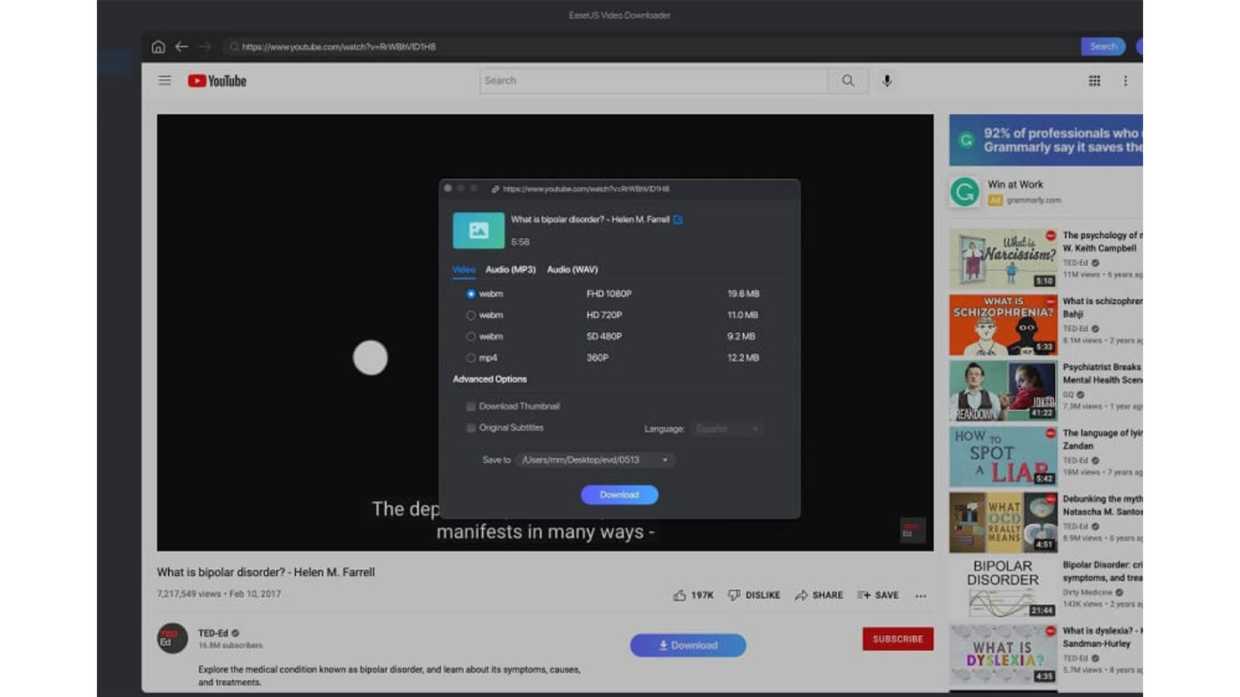Click the EaseUS home icon in the toolbar

click(x=158, y=46)
